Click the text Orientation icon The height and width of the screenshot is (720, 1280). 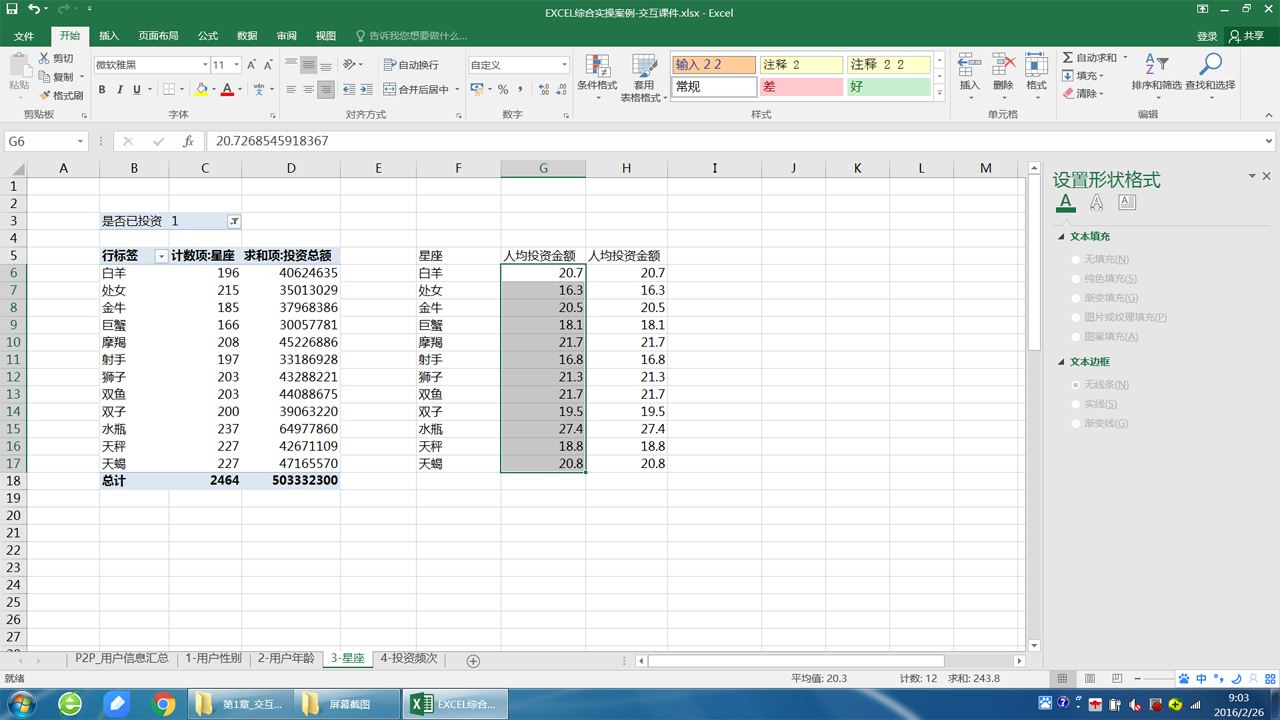click(x=350, y=65)
